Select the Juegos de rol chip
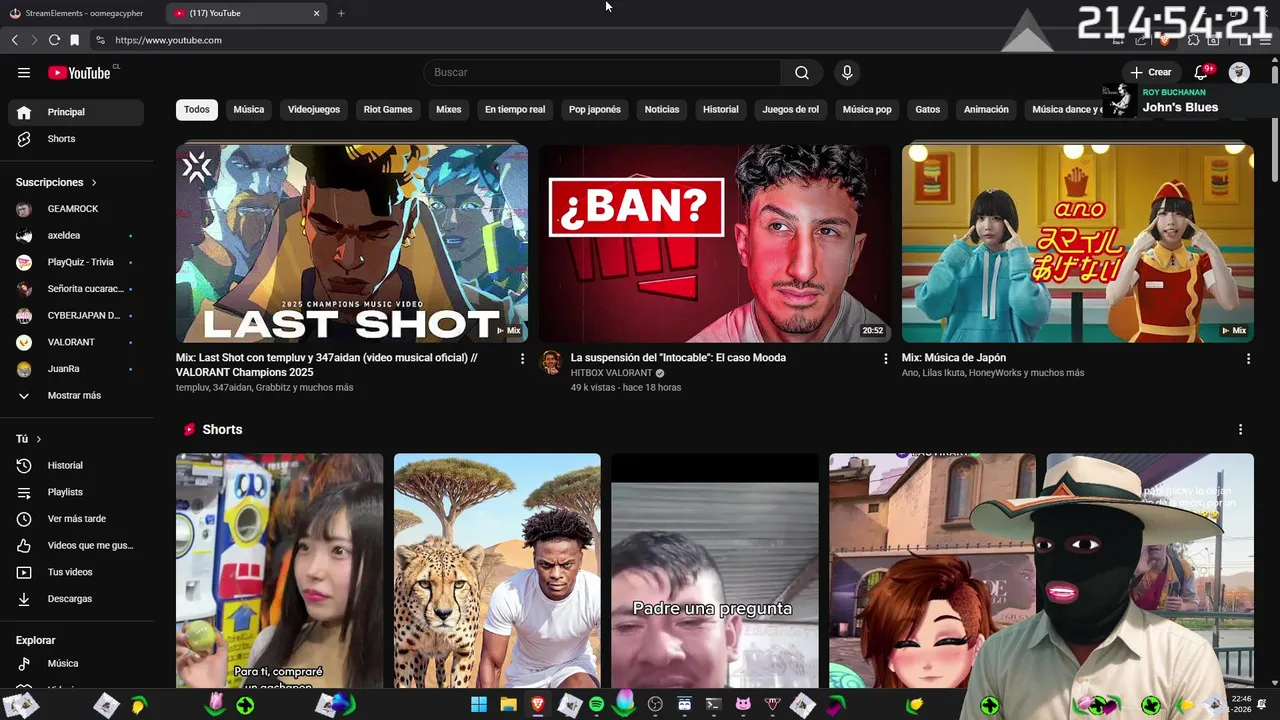The height and width of the screenshot is (720, 1280). pyautogui.click(x=791, y=109)
